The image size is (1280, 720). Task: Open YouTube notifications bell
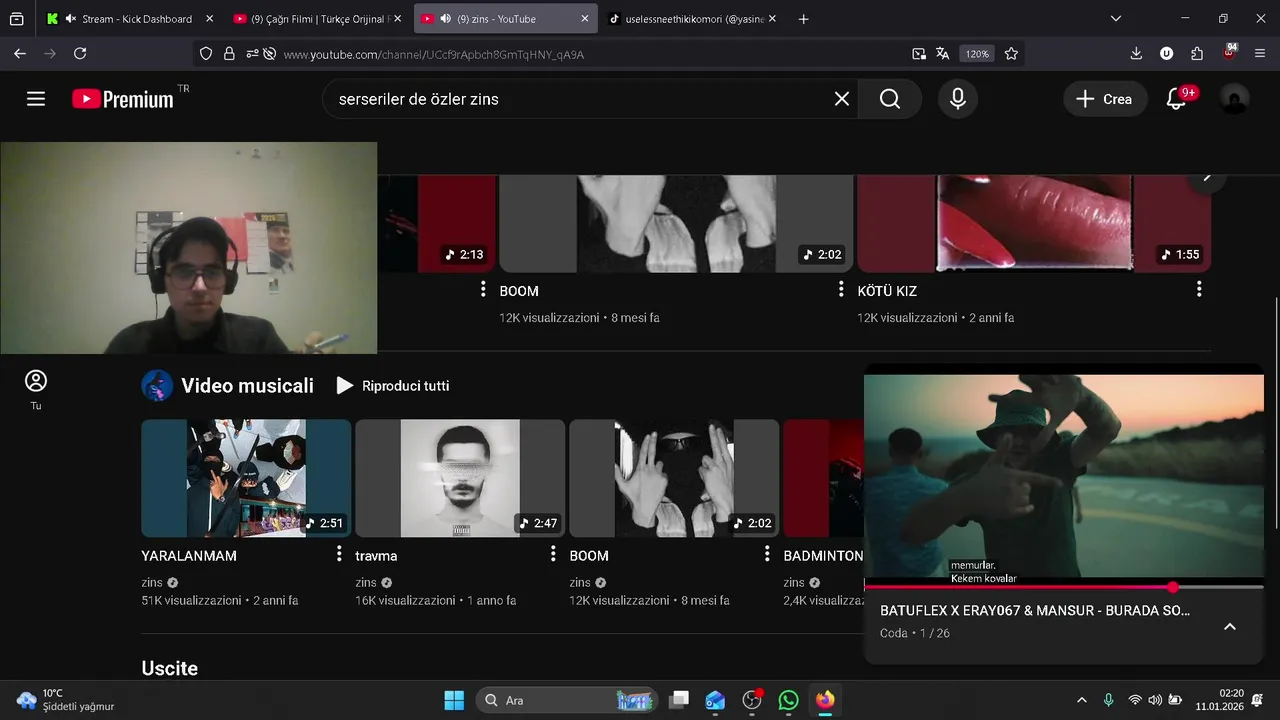point(1177,99)
